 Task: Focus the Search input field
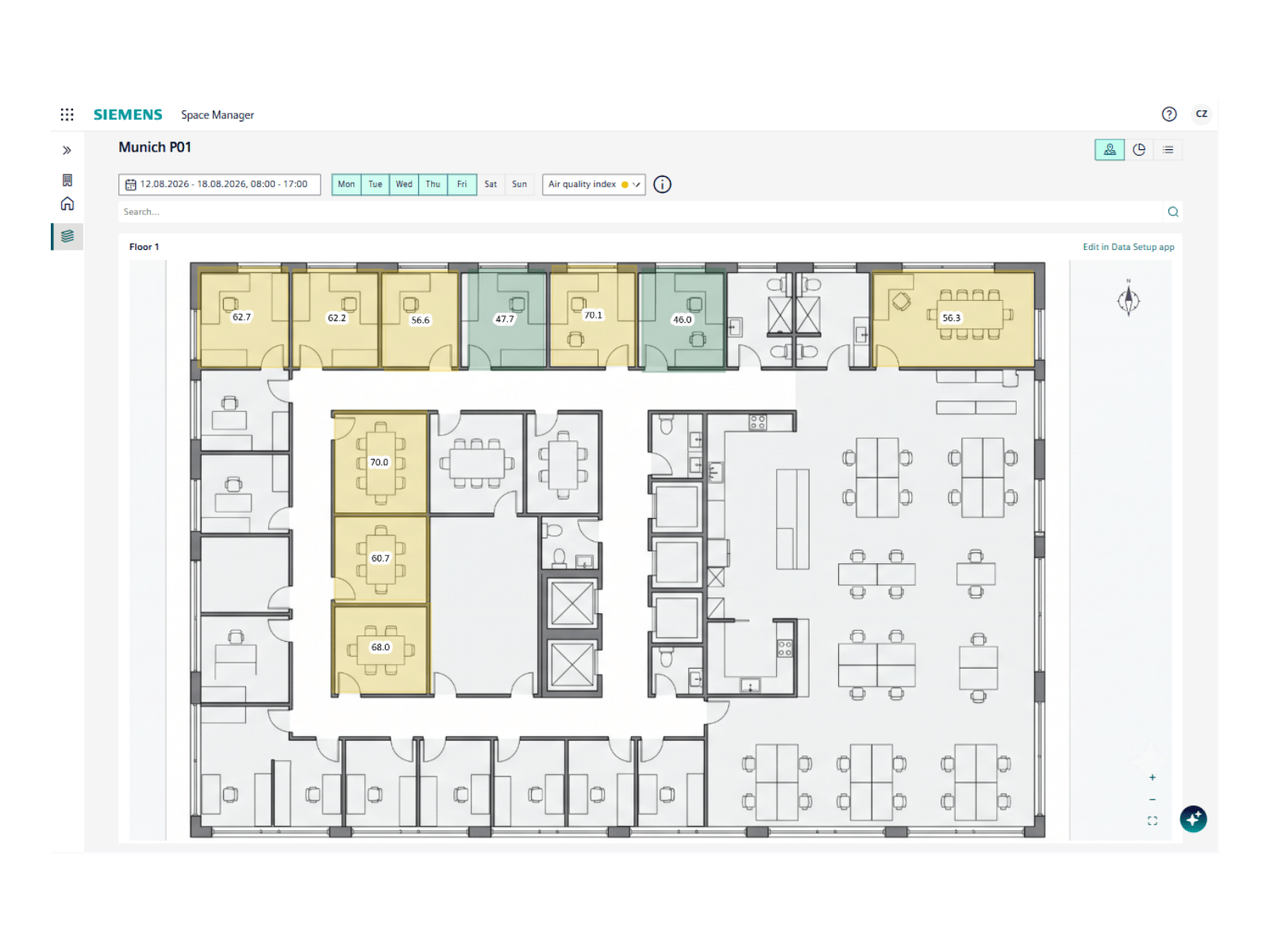641,212
